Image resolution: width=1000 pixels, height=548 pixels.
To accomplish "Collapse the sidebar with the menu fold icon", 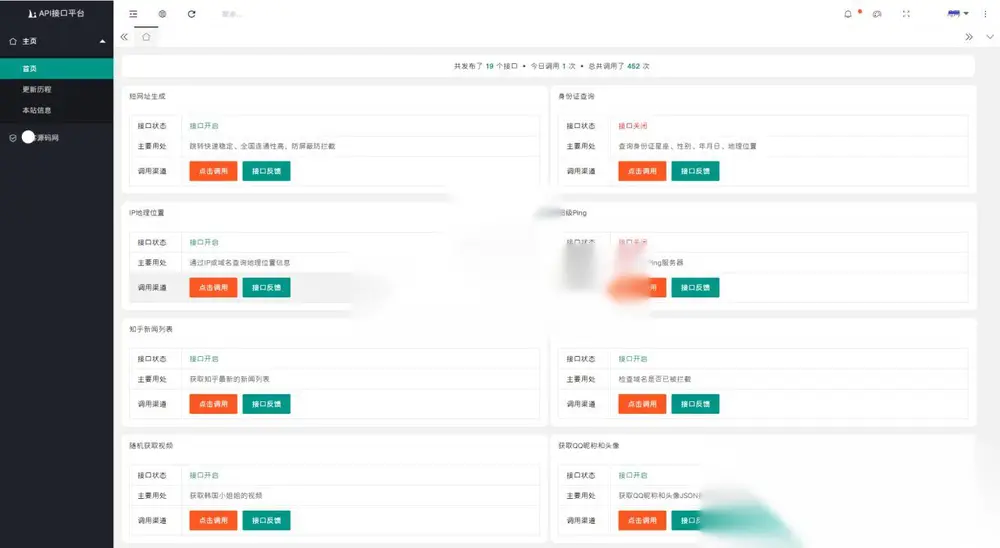I will [x=133, y=13].
